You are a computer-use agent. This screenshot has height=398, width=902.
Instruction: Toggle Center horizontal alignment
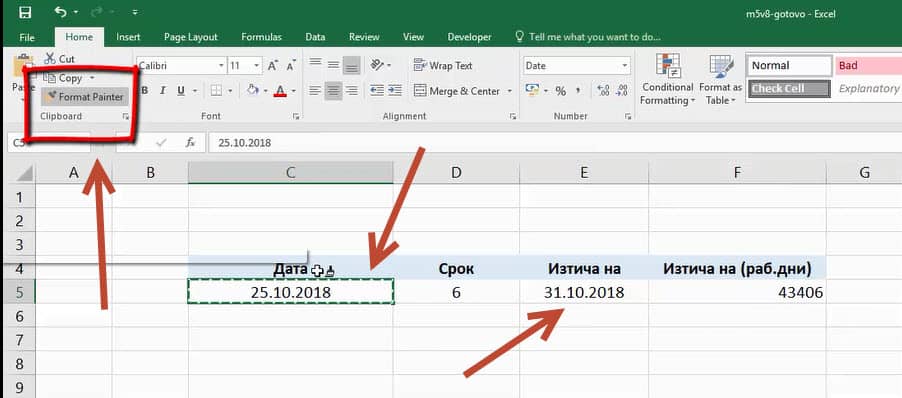tap(333, 91)
